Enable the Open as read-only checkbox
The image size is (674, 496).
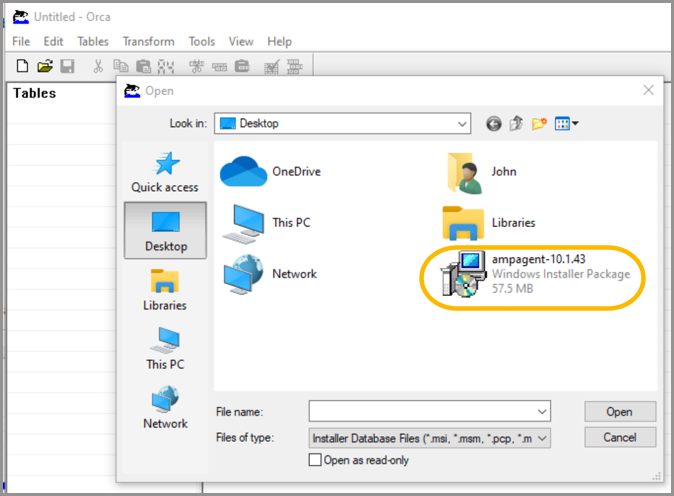tap(316, 460)
